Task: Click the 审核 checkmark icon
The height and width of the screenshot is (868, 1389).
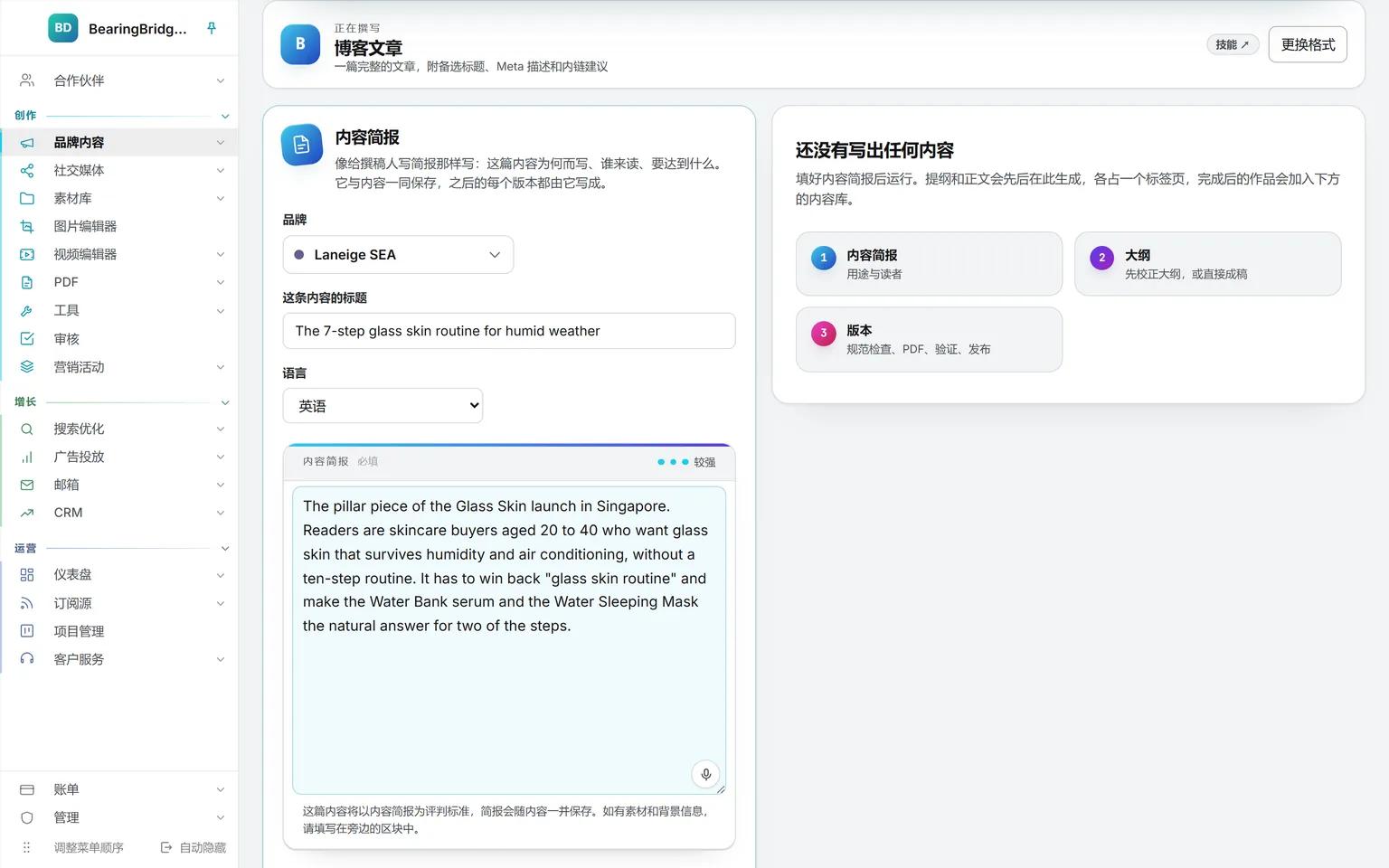Action: pos(27,338)
